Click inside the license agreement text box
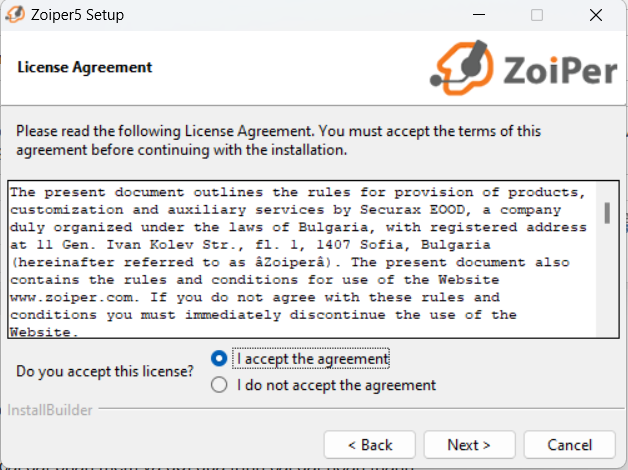Screen dimensions: 628x470 pyautogui.click(x=300, y=260)
